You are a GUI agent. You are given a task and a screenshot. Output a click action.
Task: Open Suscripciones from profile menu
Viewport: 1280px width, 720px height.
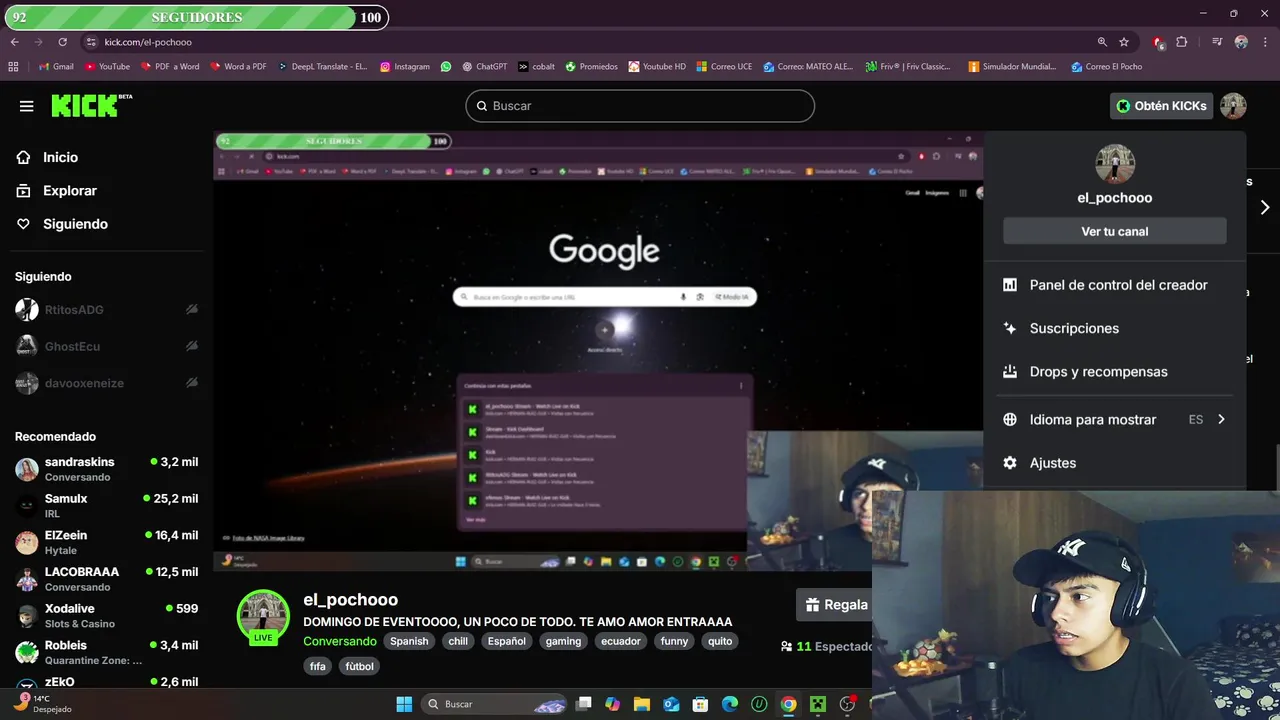pyautogui.click(x=1074, y=328)
